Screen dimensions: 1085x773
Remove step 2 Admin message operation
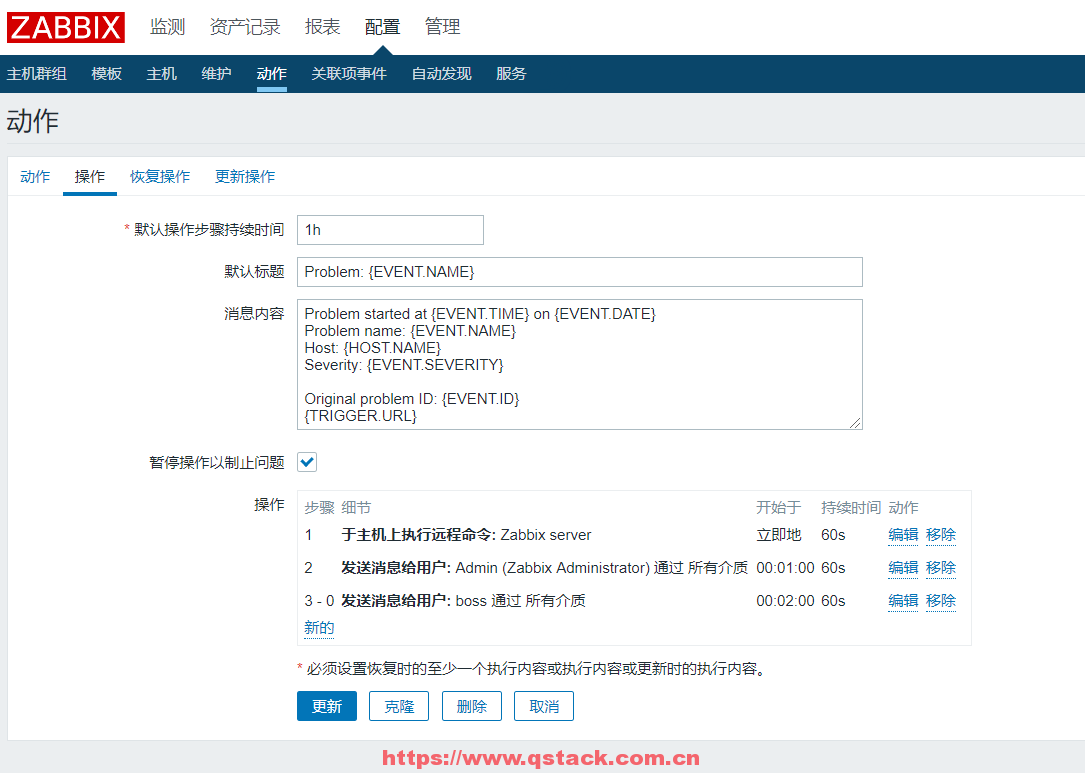(940, 568)
